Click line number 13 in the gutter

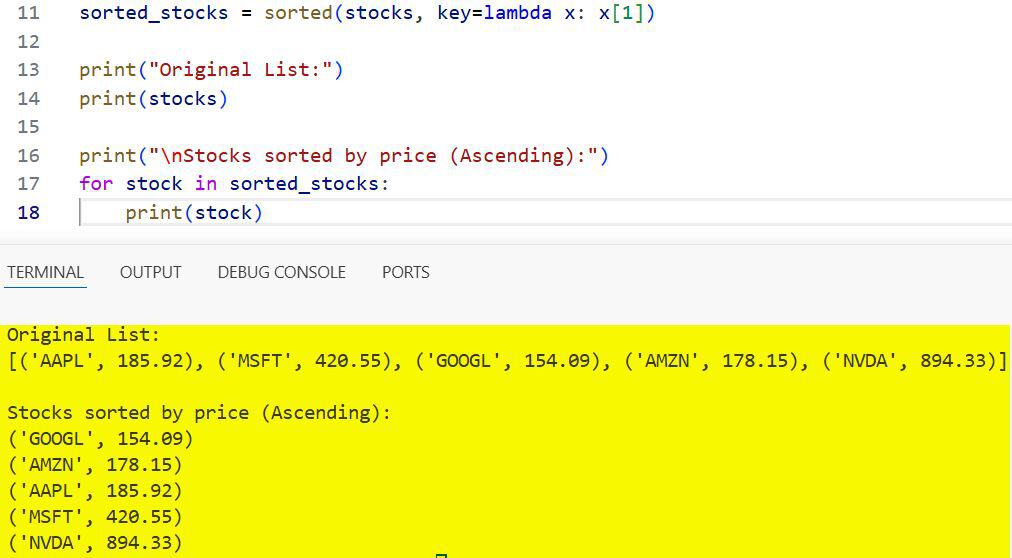(x=28, y=70)
